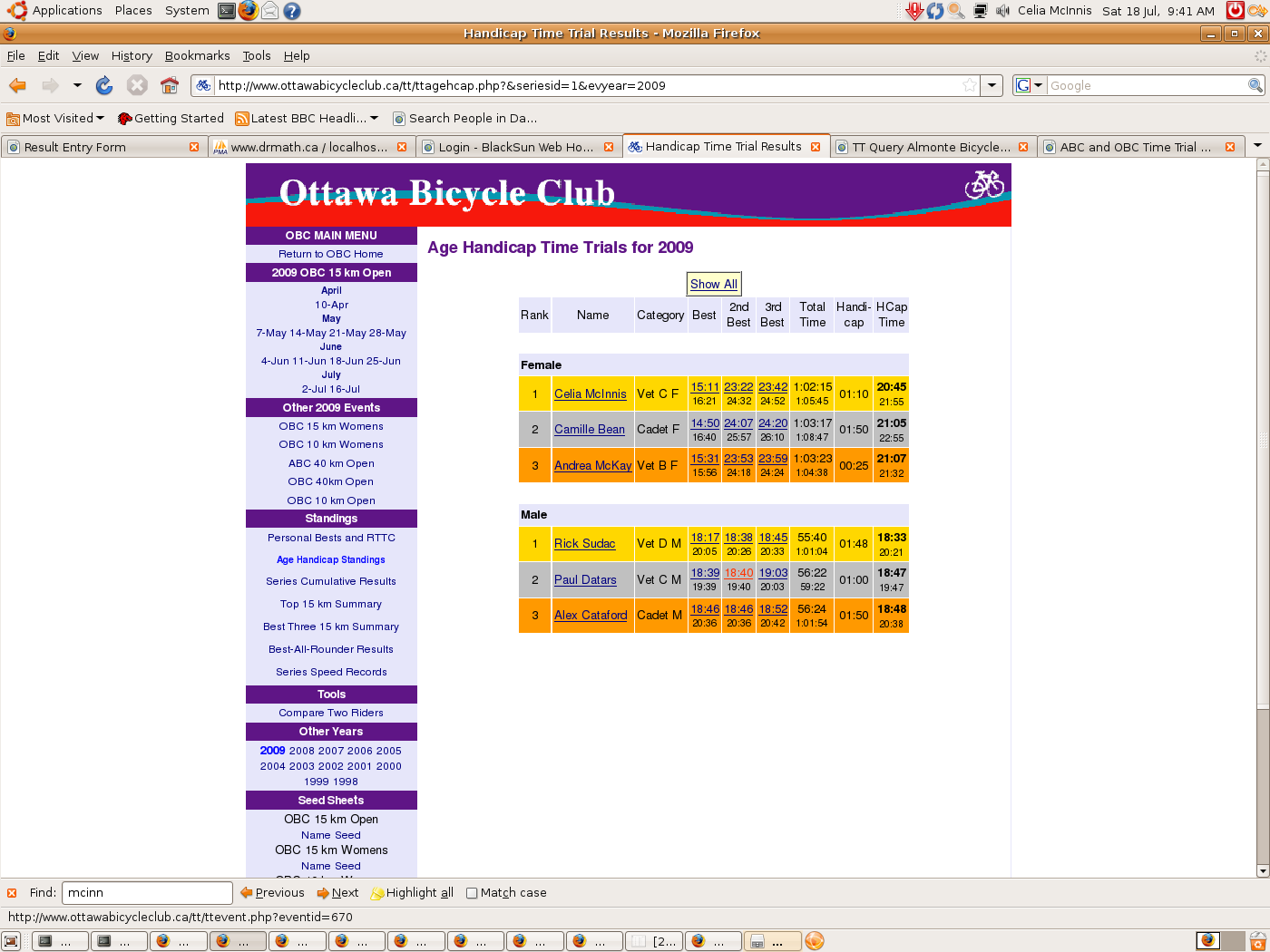Screen dimensions: 1270x952
Task: Click the Find text input field
Action: pyautogui.click(x=147, y=893)
